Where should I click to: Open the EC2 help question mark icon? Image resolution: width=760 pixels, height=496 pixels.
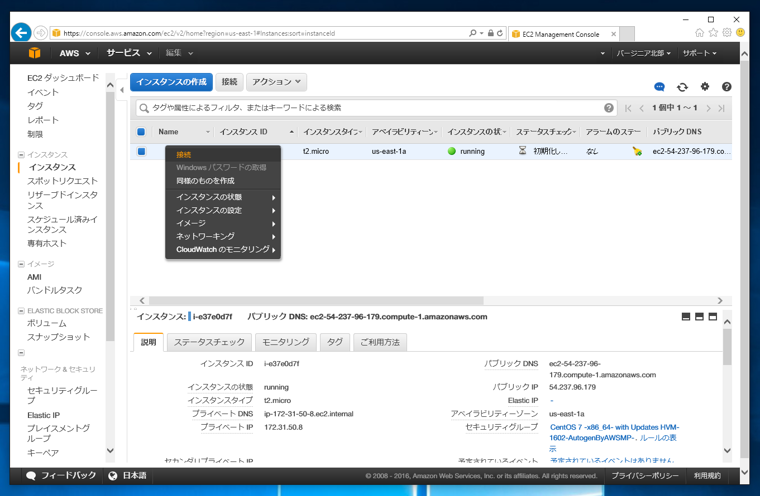tap(726, 86)
